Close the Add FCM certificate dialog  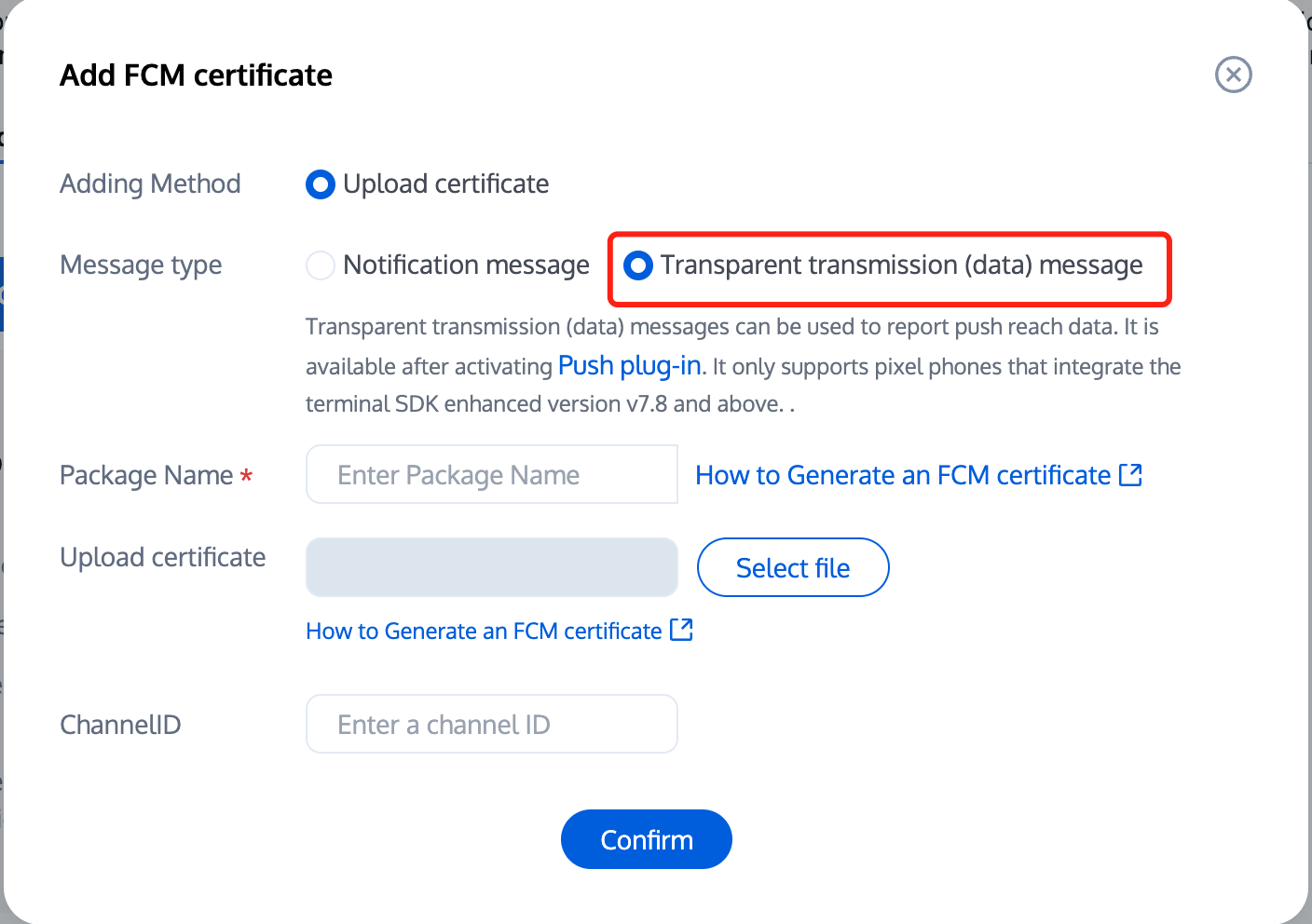pos(1233,75)
